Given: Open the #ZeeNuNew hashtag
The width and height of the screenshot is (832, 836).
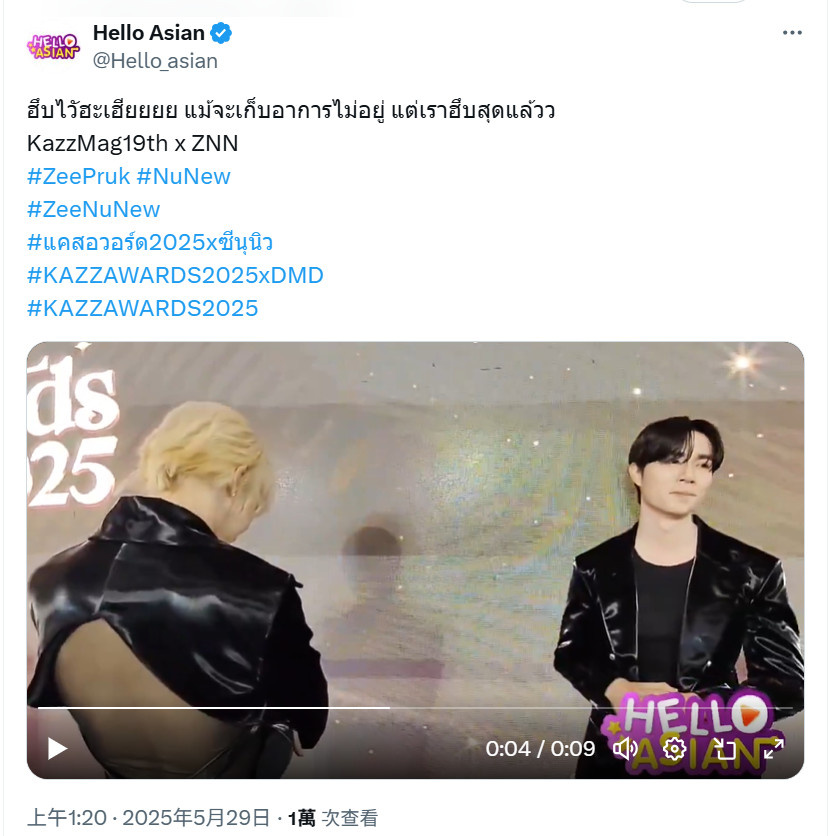Looking at the screenshot, I should (x=93, y=210).
